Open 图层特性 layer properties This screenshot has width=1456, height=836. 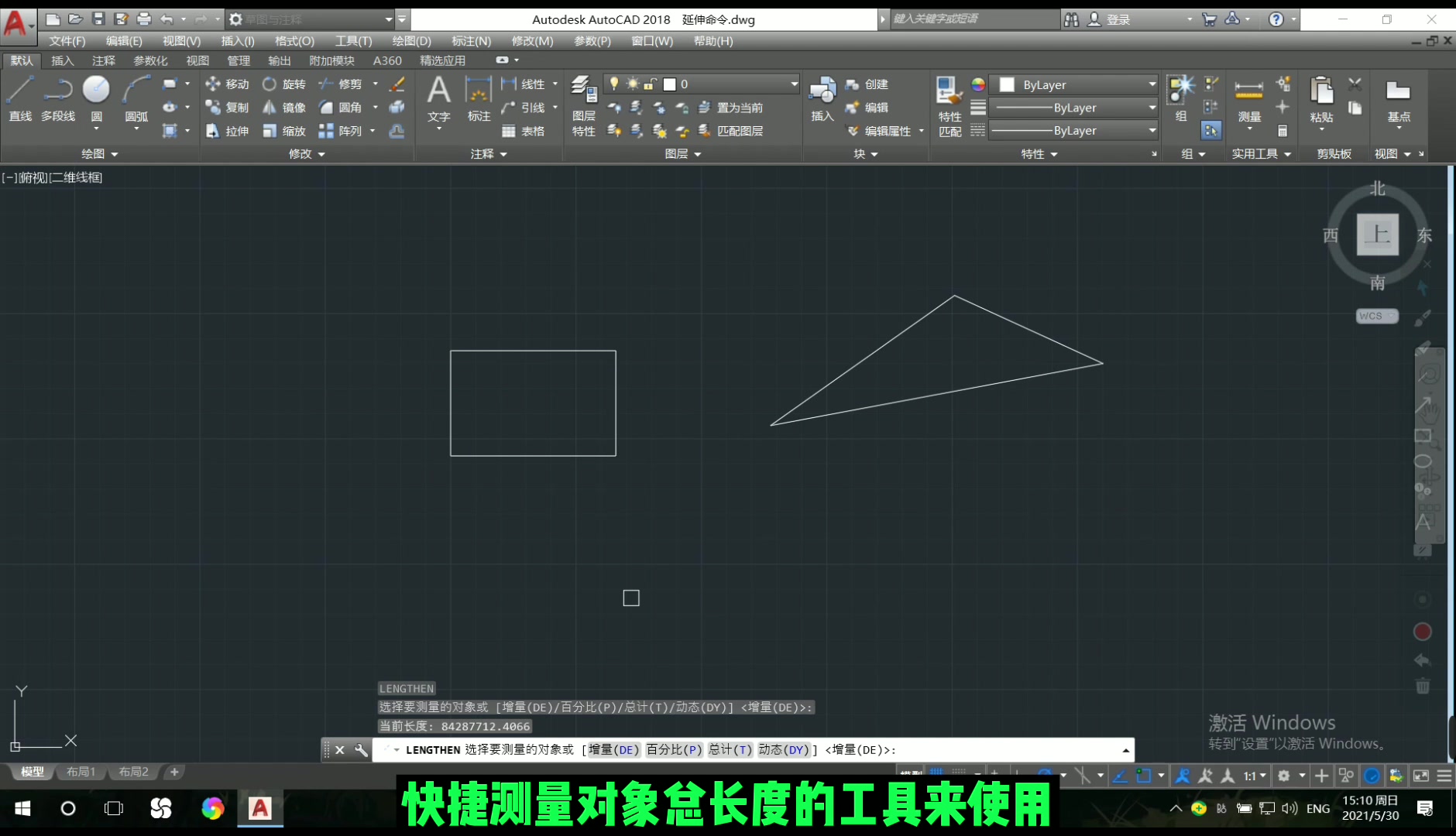click(584, 105)
